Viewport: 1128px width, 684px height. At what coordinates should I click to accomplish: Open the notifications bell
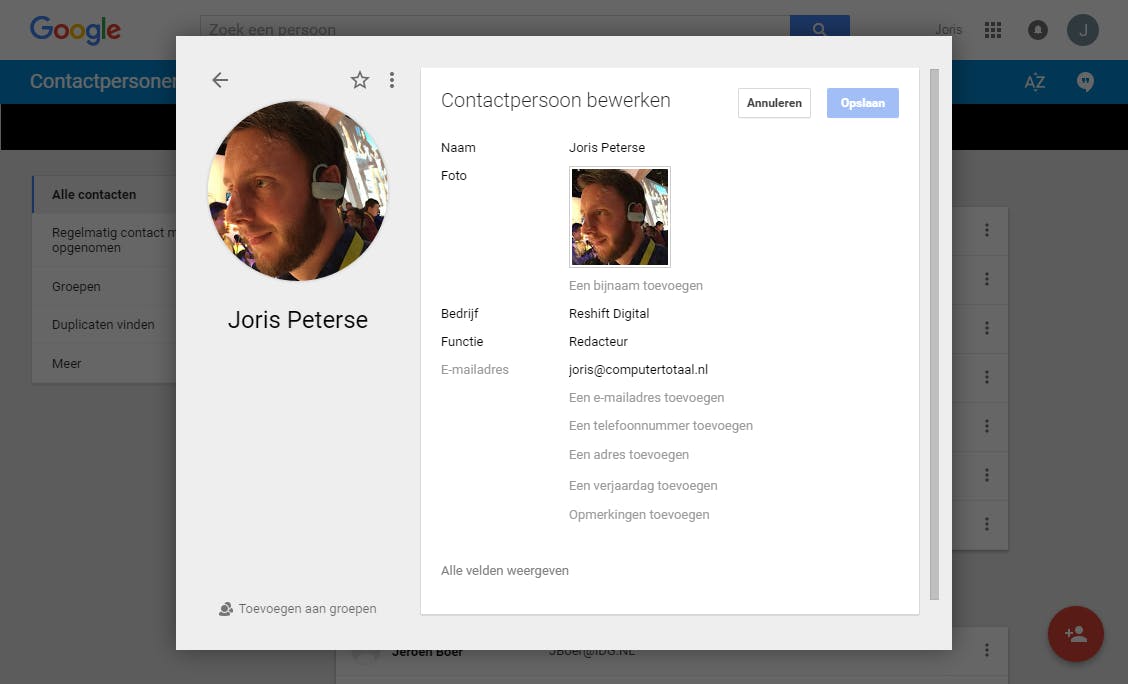1038,30
